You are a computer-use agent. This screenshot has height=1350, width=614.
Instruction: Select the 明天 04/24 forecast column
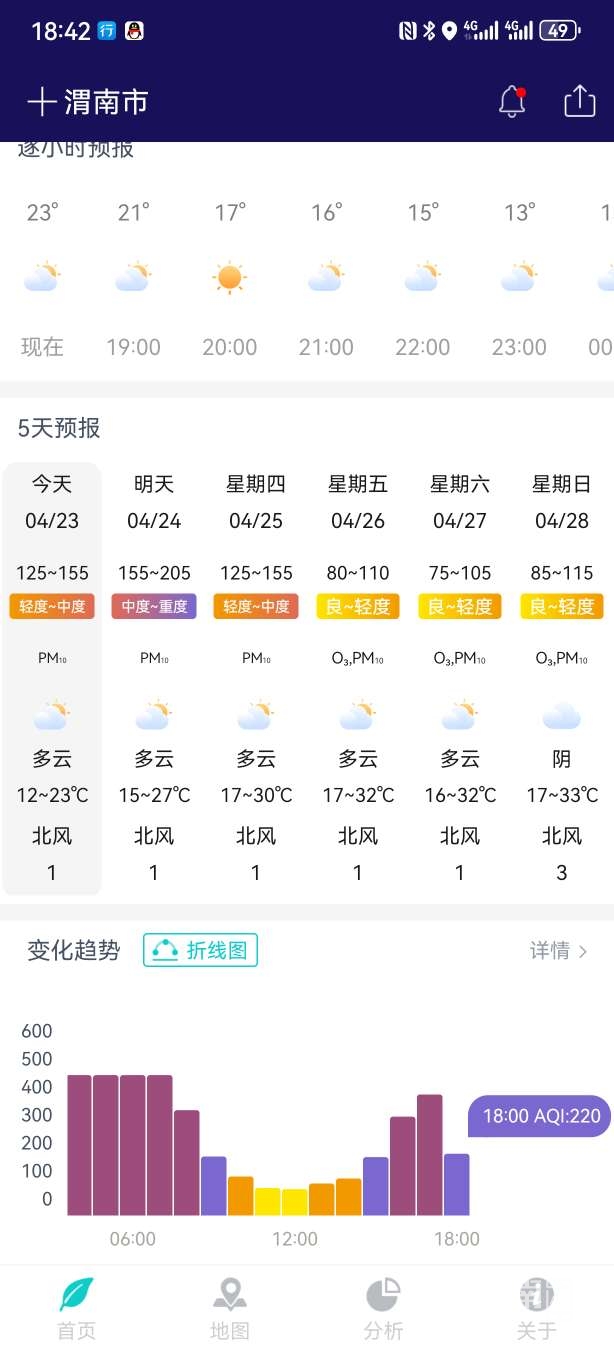154,679
